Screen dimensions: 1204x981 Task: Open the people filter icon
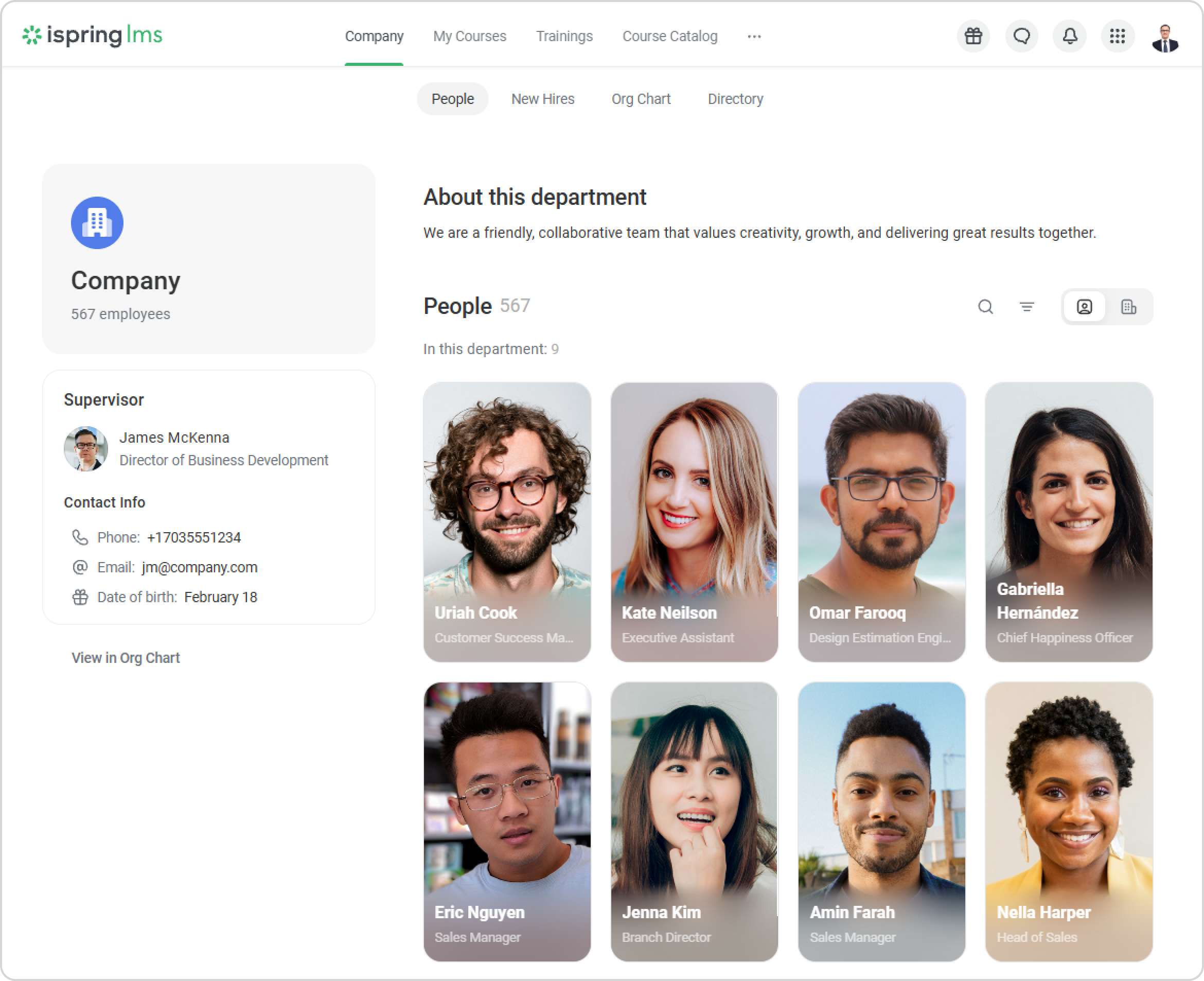click(x=1026, y=307)
